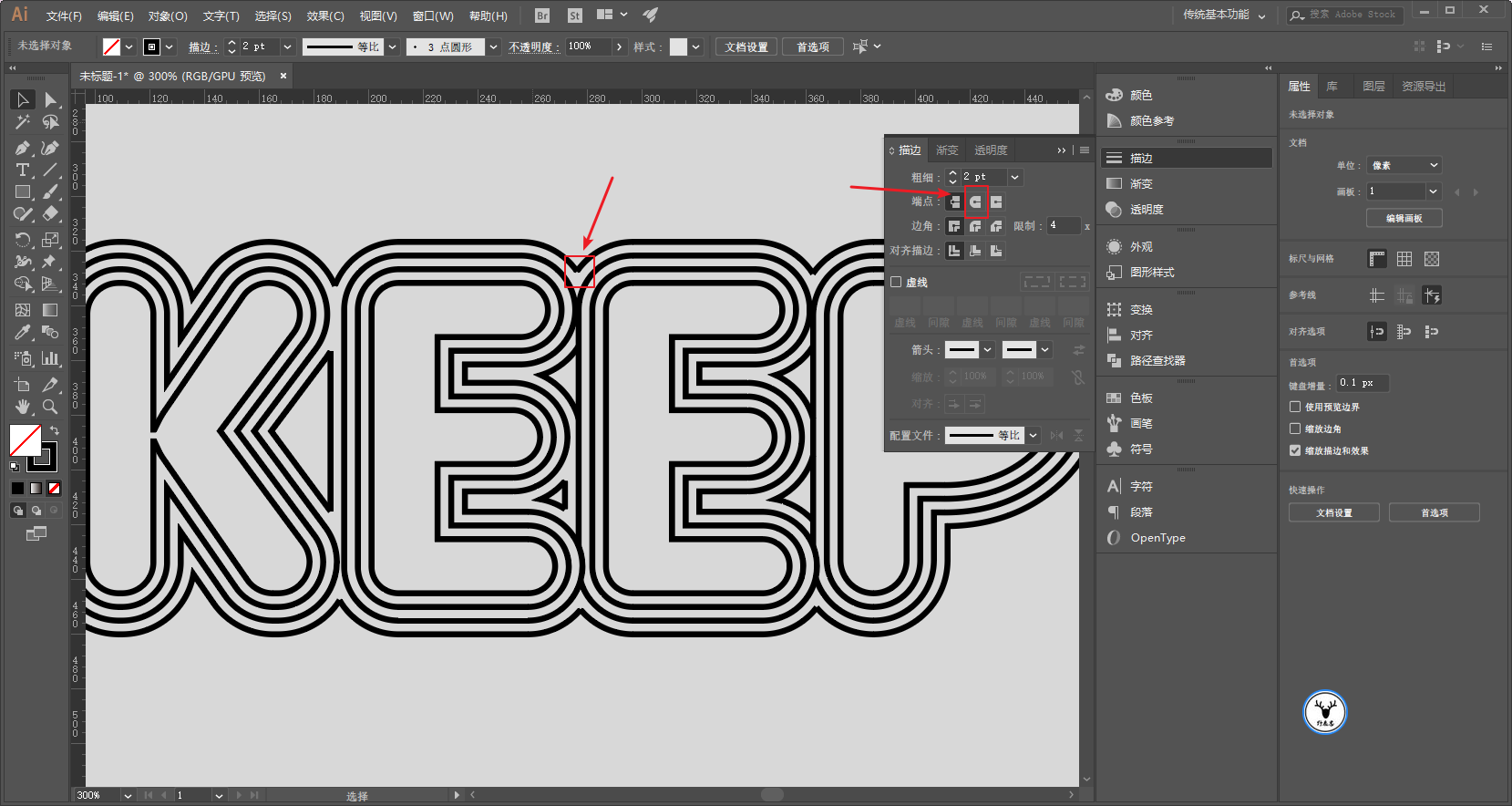Screen dimensions: 1512x806
Task: Select the Eyedropper tool
Action: (23, 333)
